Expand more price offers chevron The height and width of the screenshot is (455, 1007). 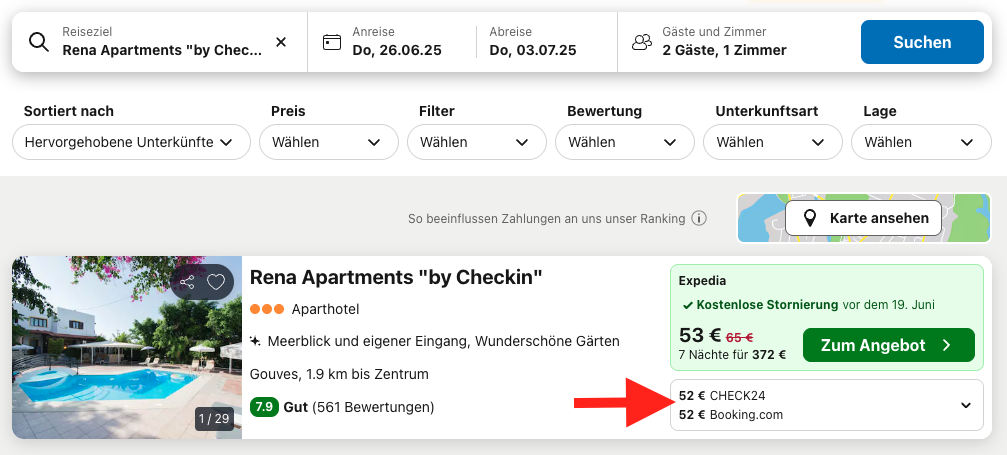point(966,405)
